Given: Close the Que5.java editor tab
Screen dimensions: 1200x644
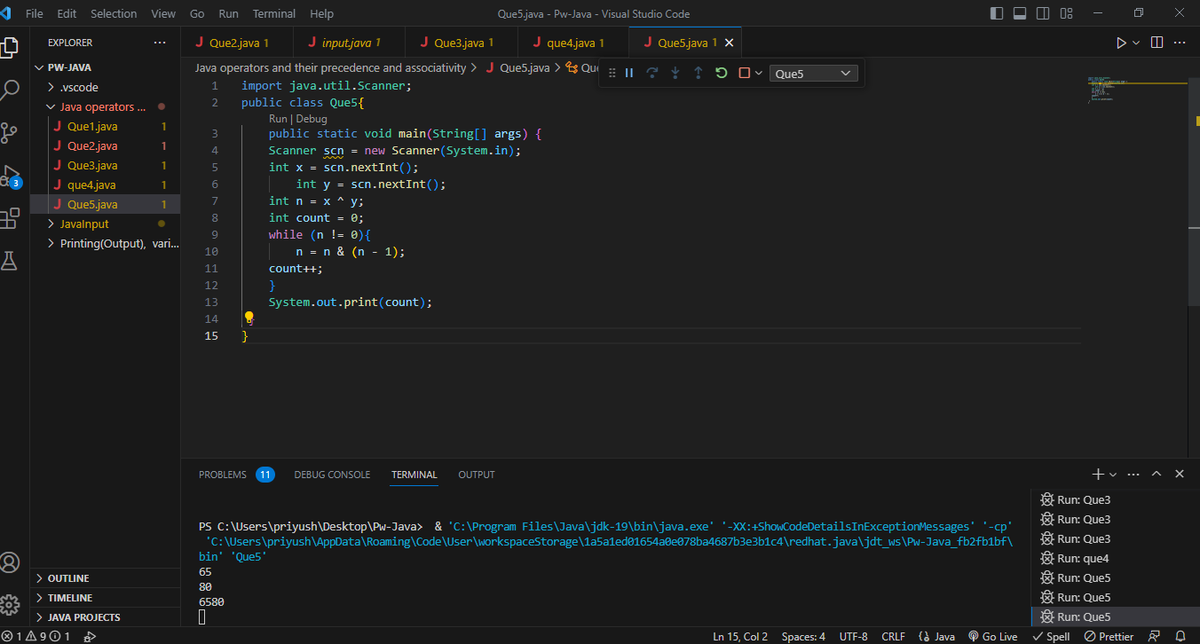Looking at the screenshot, I should [x=728, y=43].
